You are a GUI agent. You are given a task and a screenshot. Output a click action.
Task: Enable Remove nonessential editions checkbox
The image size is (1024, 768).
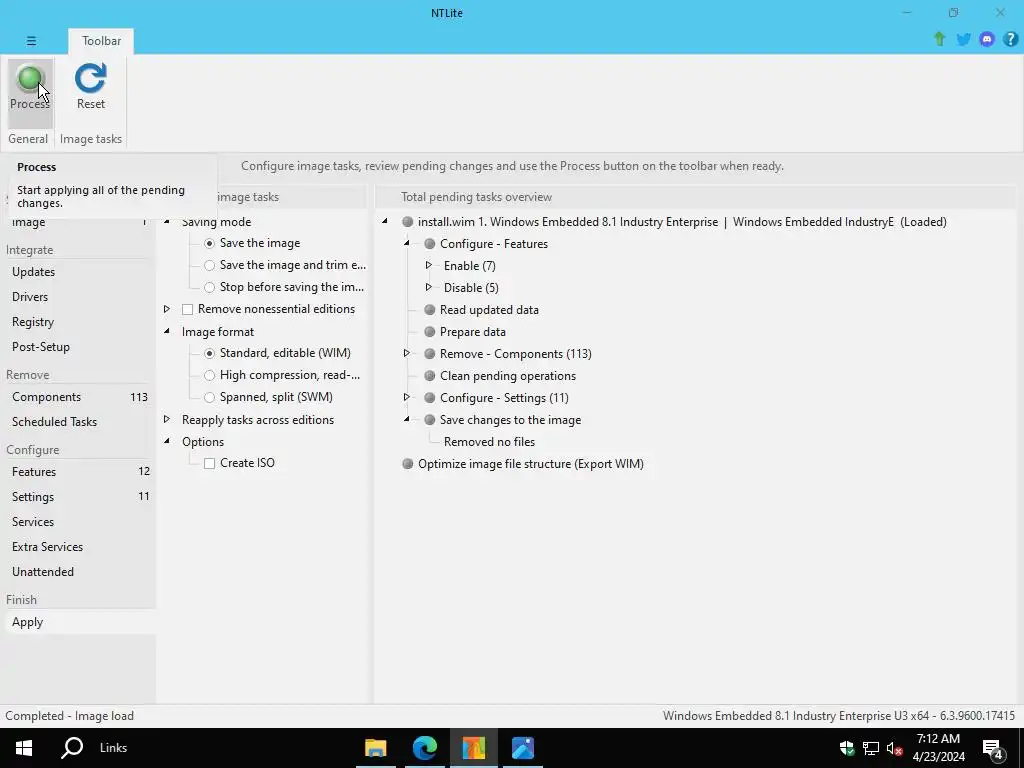[x=187, y=310]
